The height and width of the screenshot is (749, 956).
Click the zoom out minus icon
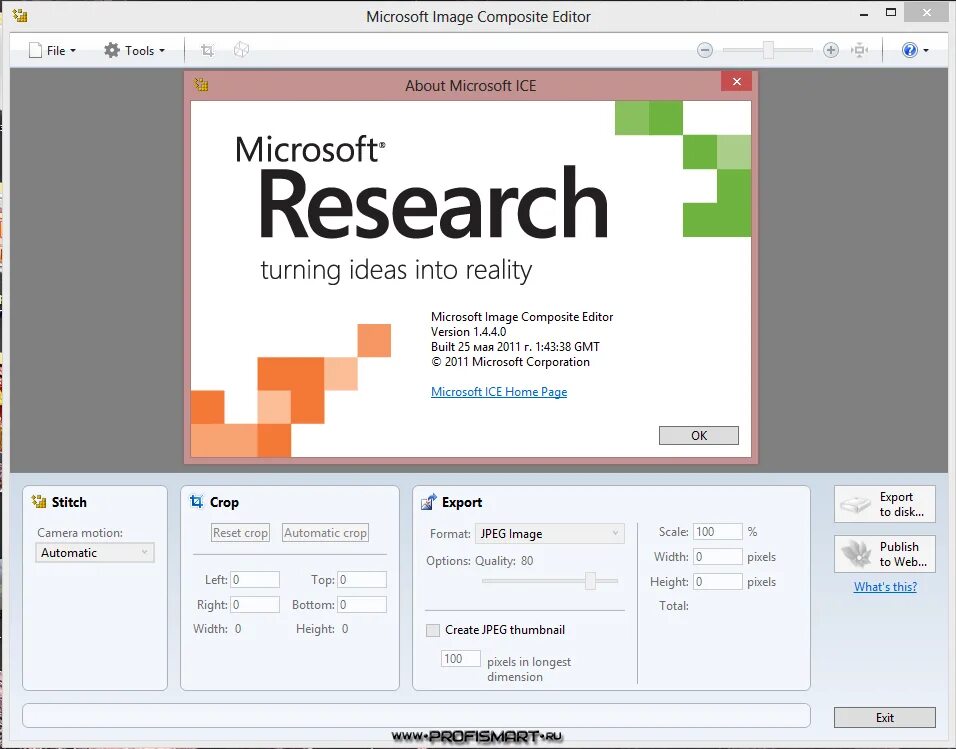click(705, 50)
